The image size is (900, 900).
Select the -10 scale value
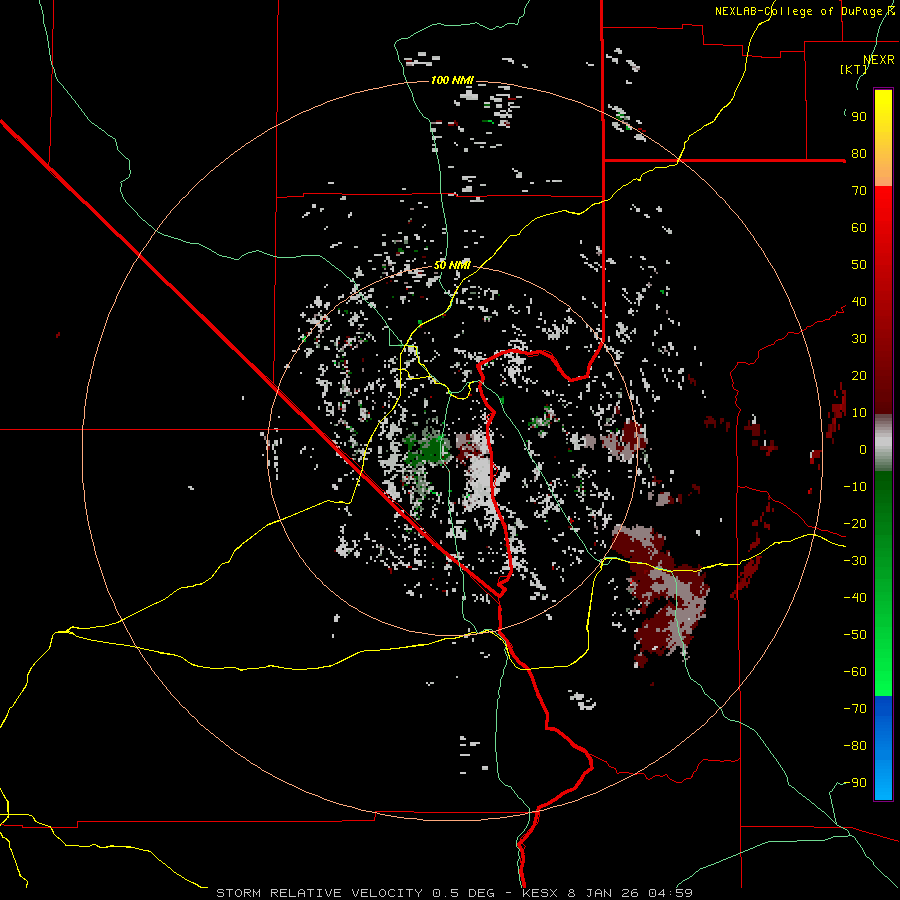click(x=855, y=487)
